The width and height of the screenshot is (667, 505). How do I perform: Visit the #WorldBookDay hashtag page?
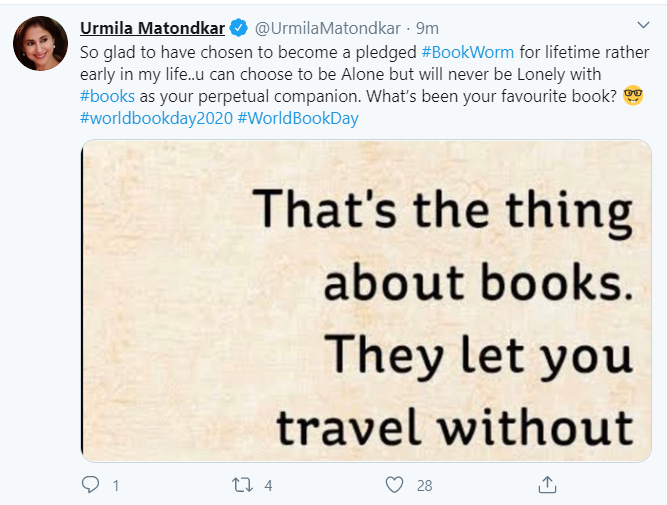(x=298, y=118)
